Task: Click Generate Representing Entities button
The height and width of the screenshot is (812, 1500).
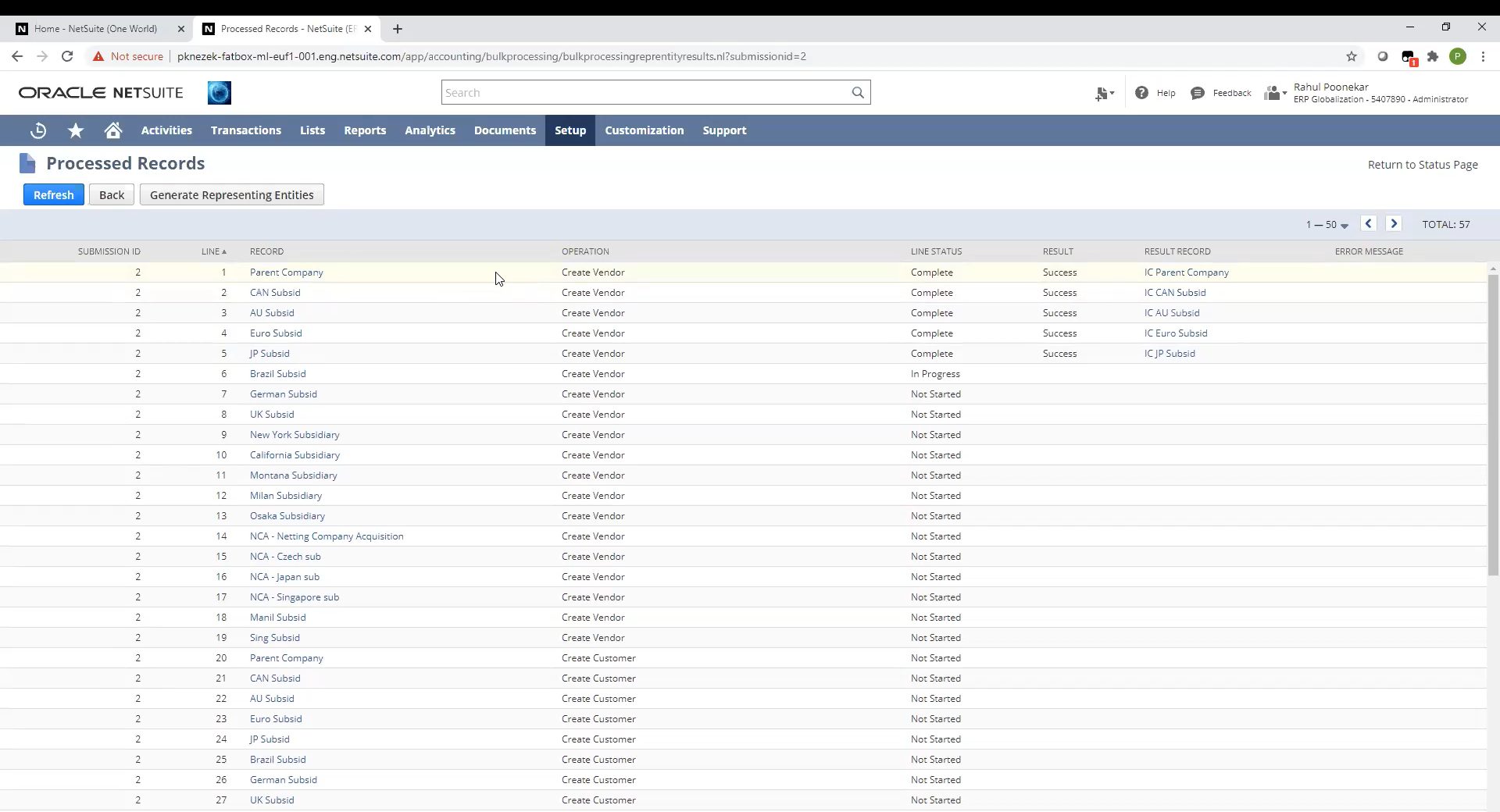Action: (x=231, y=195)
